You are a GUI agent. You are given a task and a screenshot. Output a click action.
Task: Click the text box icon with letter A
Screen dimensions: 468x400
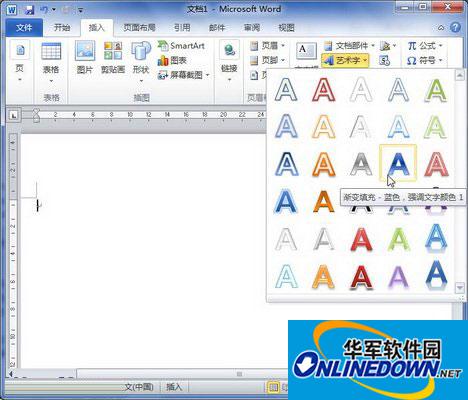[306, 52]
